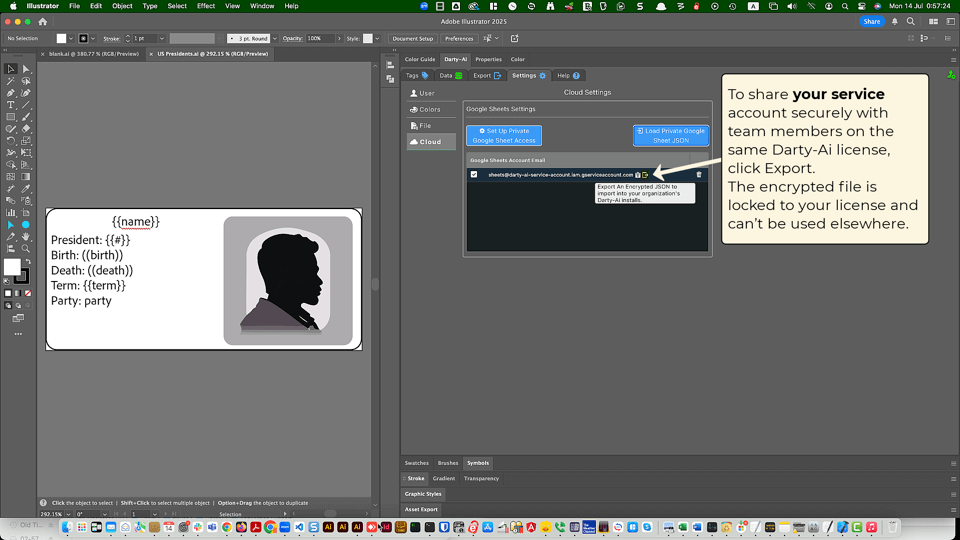Select the Pen tool
The height and width of the screenshot is (540, 960).
point(10,93)
